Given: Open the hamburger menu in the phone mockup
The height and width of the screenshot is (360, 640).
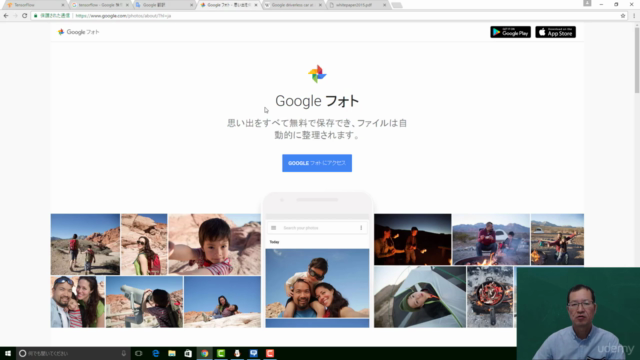Looking at the screenshot, I should coord(273,228).
